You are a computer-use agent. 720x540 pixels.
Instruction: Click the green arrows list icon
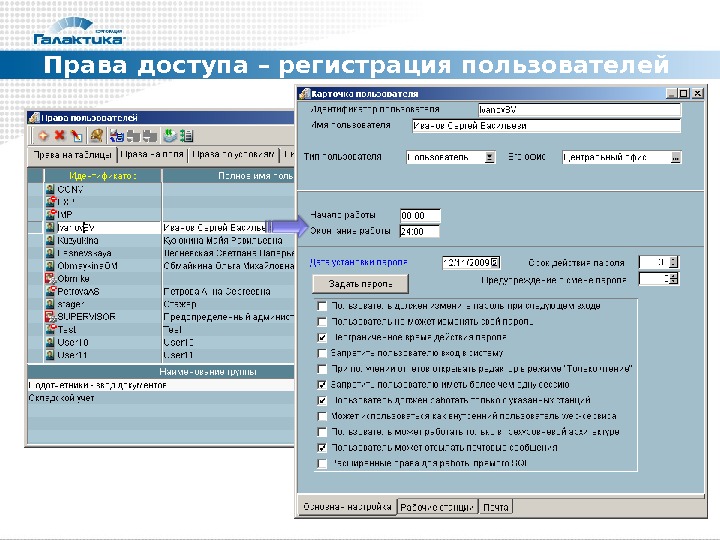click(186, 136)
